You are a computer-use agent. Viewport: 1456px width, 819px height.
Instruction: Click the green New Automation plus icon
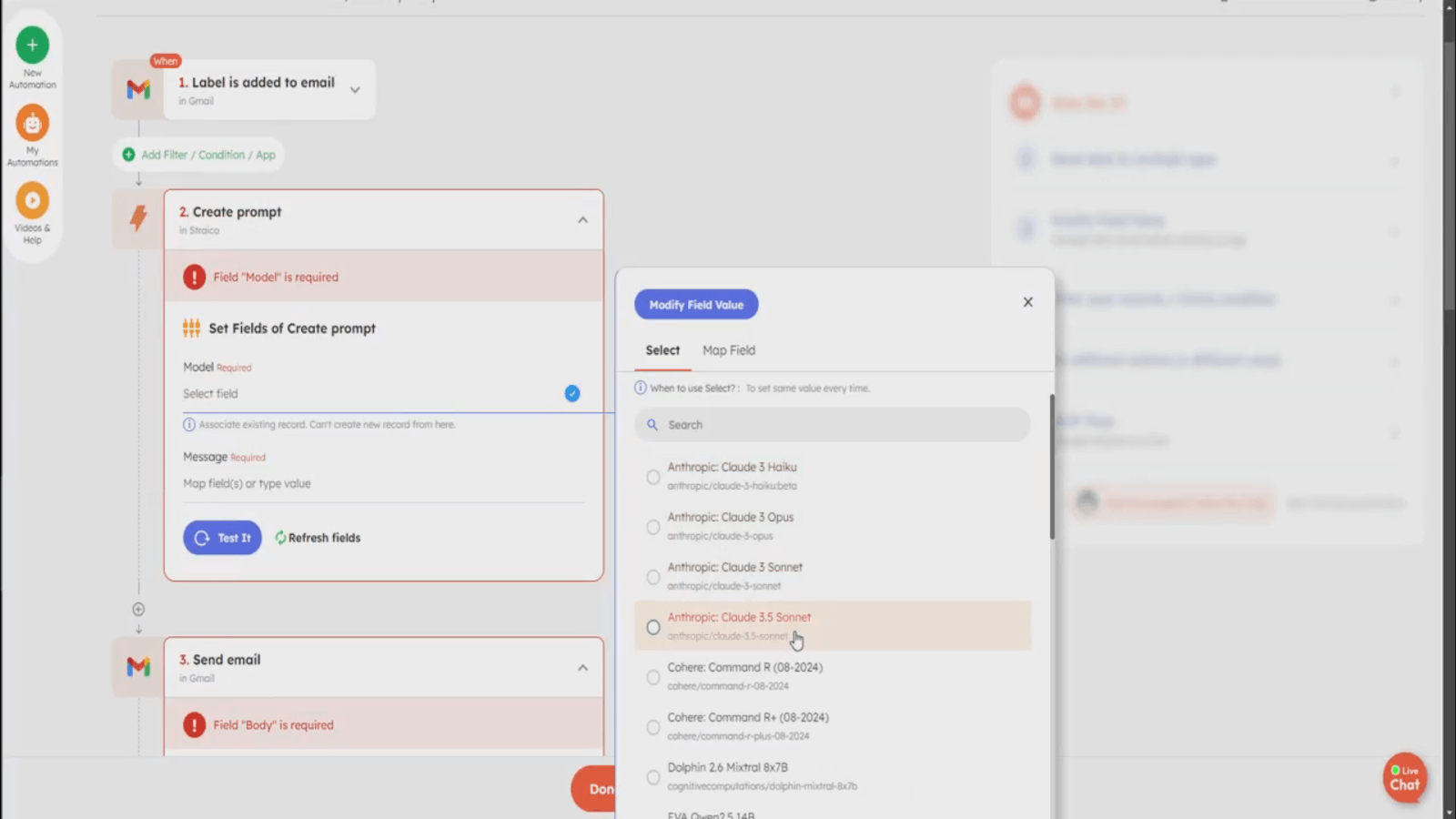pyautogui.click(x=33, y=45)
